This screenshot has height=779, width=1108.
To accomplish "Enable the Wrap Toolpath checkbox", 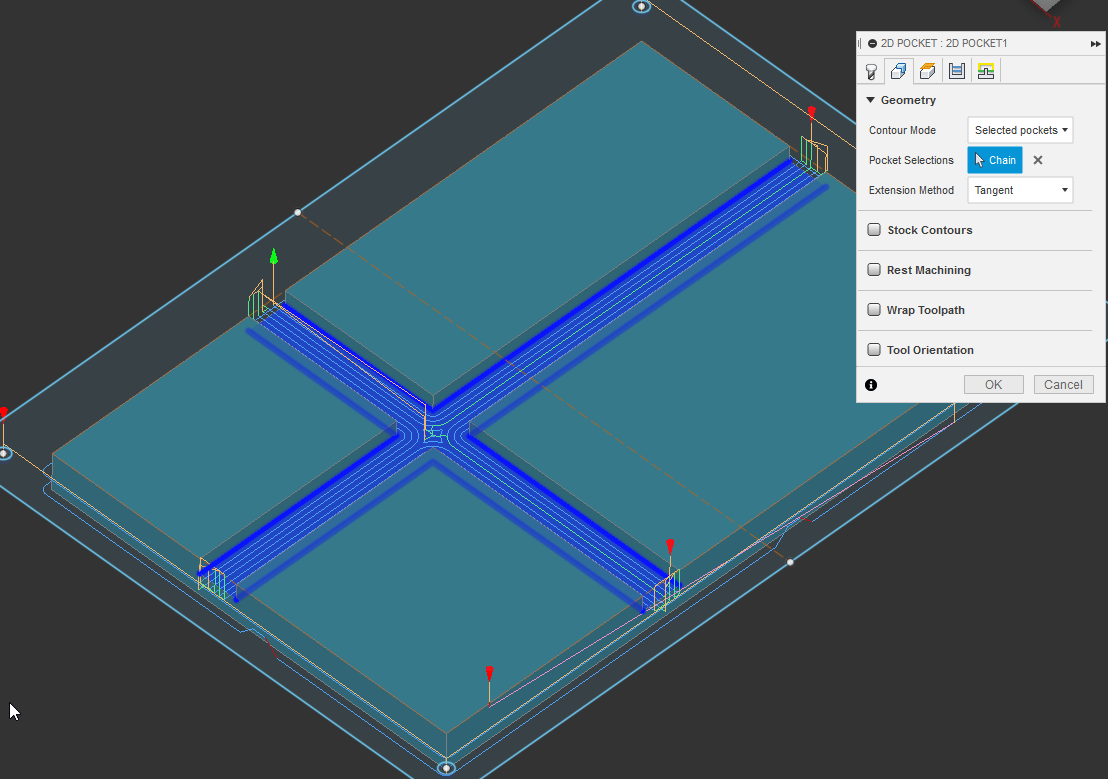I will click(x=874, y=309).
